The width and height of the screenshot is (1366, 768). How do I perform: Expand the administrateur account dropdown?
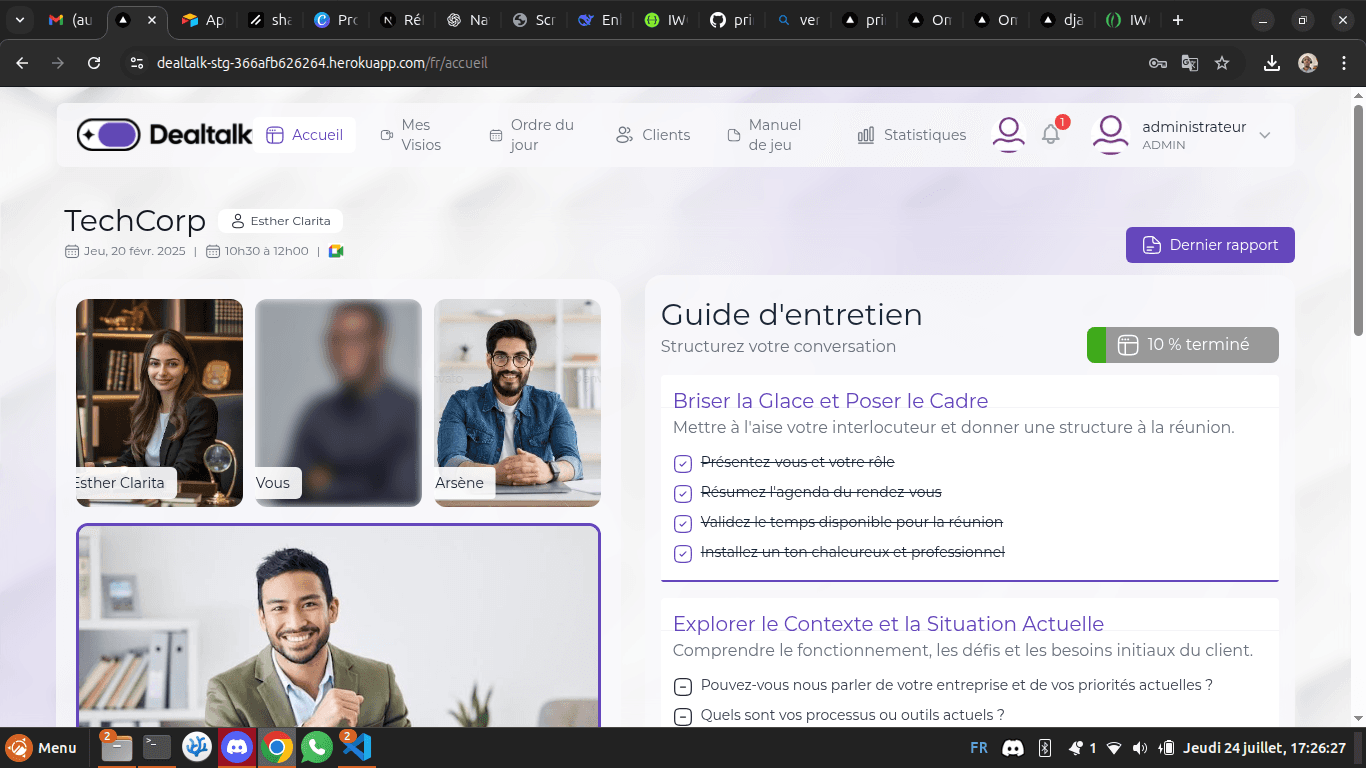1264,134
